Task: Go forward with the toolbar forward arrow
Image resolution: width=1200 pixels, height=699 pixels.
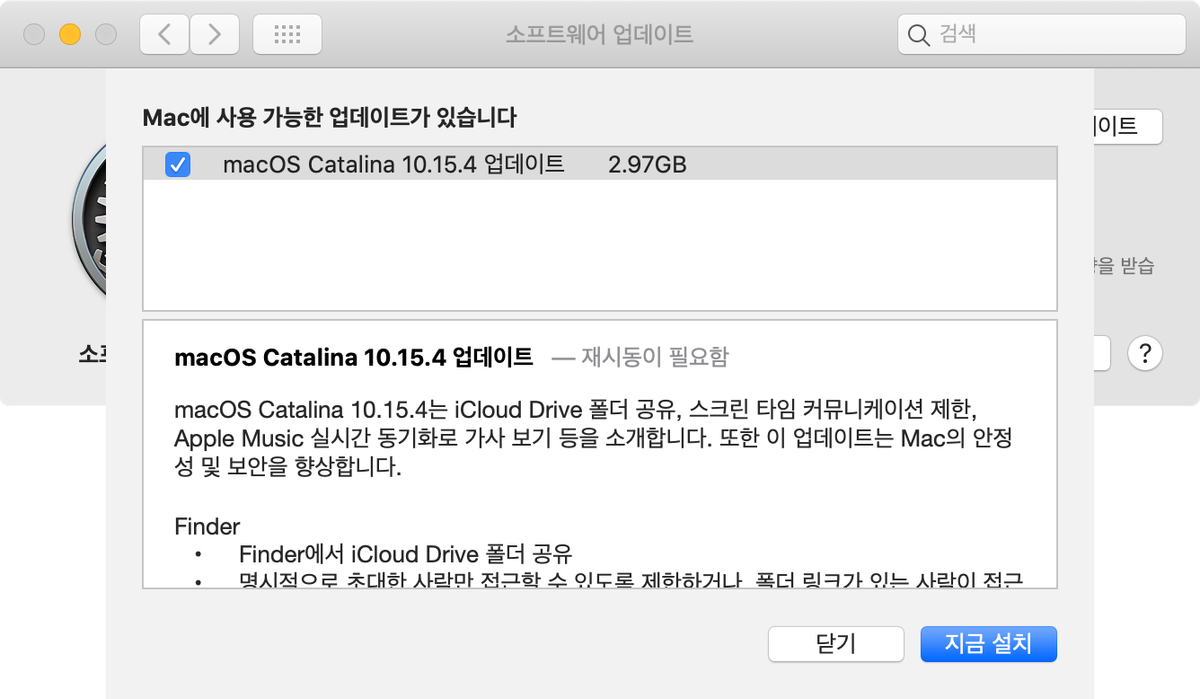Action: [x=214, y=35]
